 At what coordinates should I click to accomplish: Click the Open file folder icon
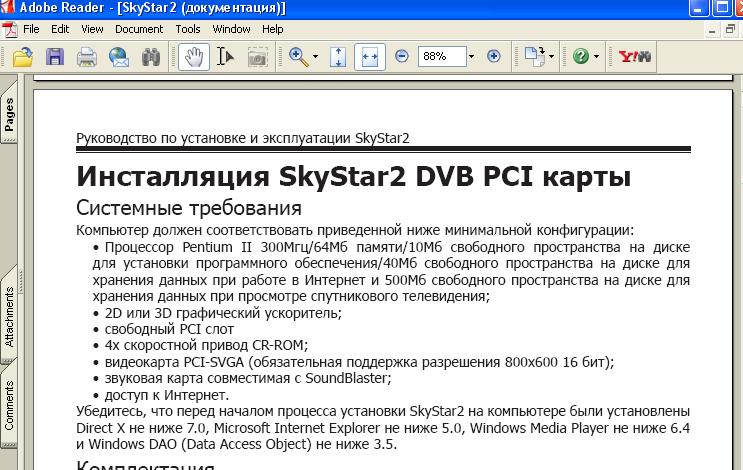(22, 57)
